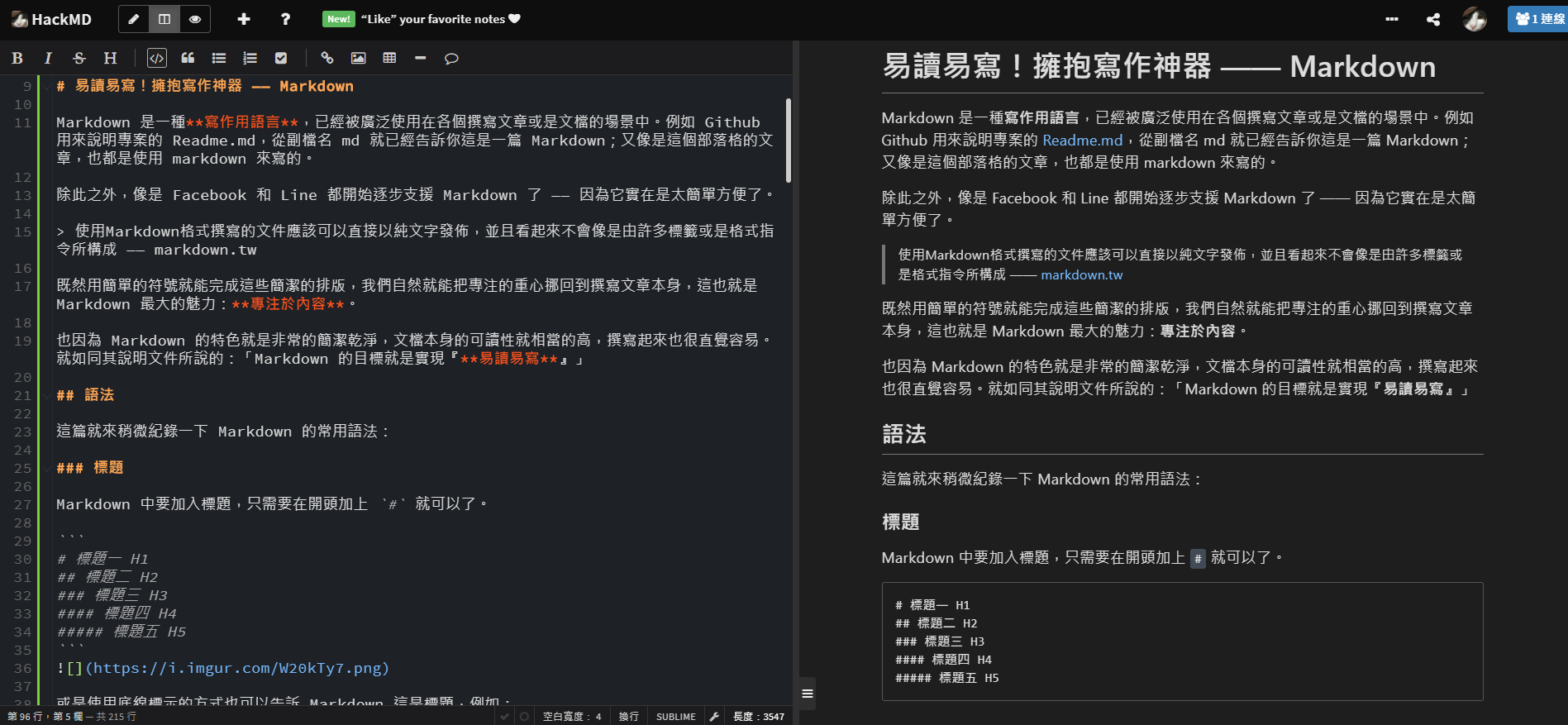Open editor preferences wrench icon
This screenshot has width=1568, height=725.
click(x=714, y=717)
